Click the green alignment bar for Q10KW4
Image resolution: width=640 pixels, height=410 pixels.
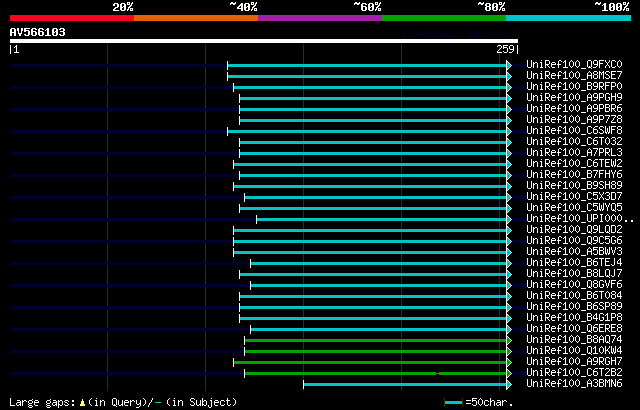[x=376, y=352]
